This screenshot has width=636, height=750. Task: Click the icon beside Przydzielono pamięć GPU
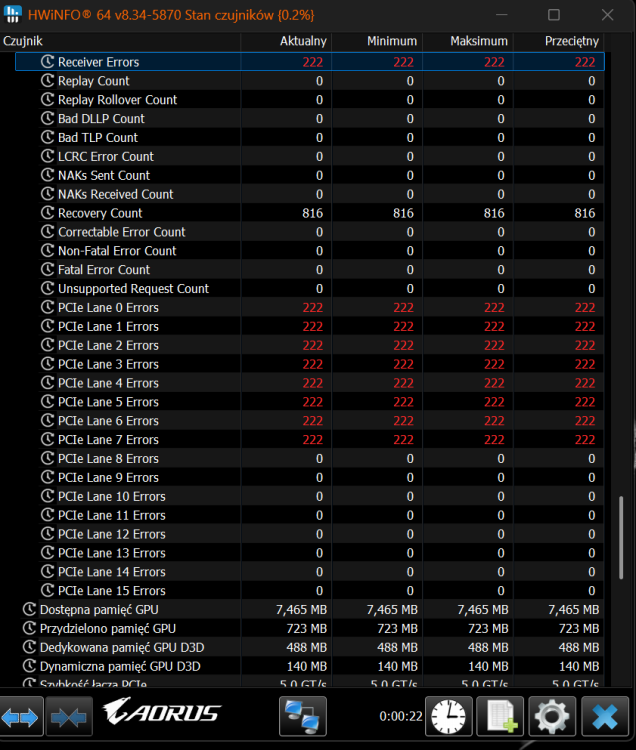click(29, 628)
